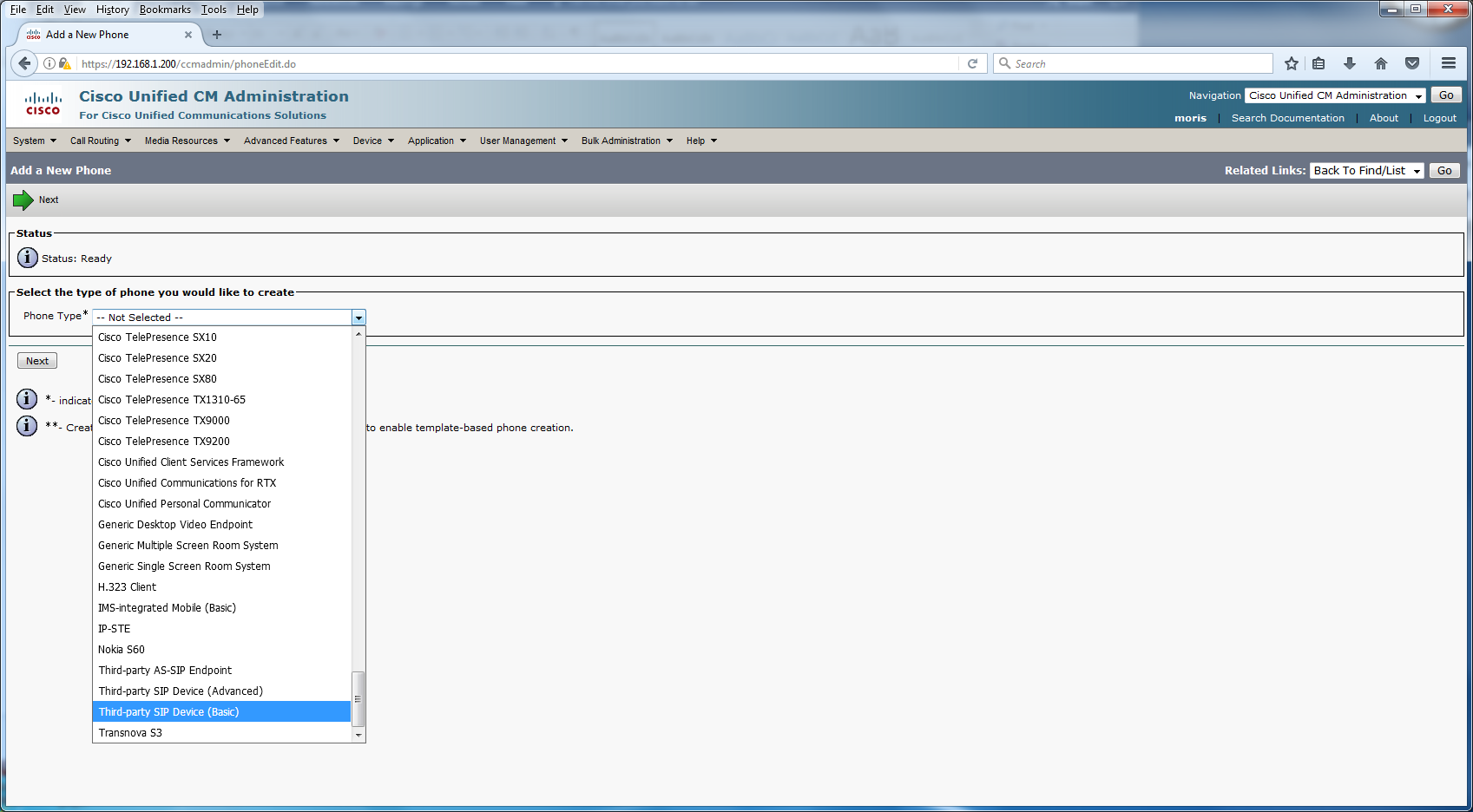1473x812 pixels.
Task: Click the dropdown list scroll down arrow
Action: pyautogui.click(x=358, y=735)
